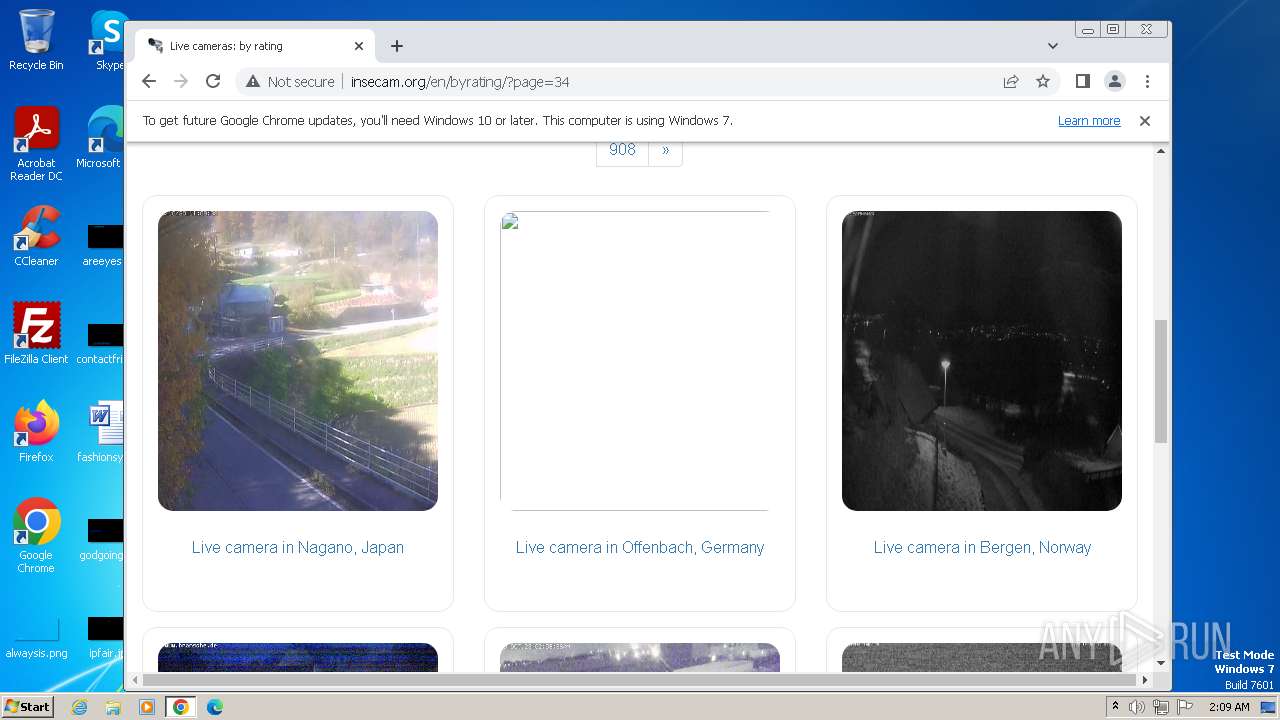Bookmark this page with the star icon

click(1043, 81)
